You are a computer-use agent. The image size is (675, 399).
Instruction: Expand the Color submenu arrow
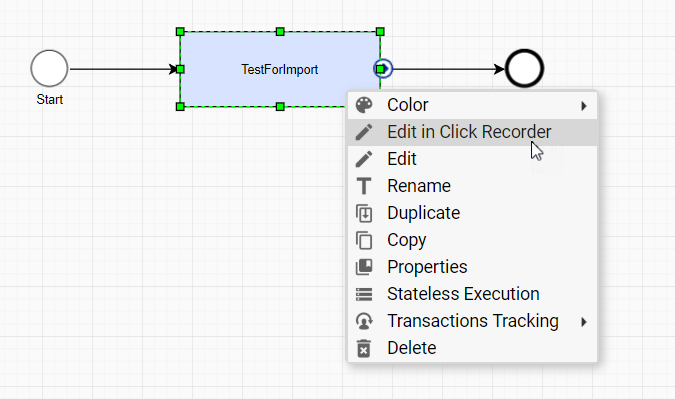coord(584,106)
